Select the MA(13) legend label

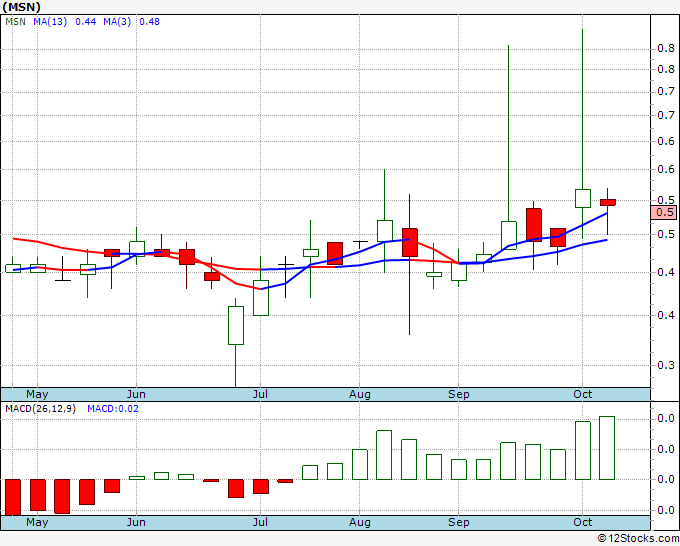pyautogui.click(x=50, y=22)
